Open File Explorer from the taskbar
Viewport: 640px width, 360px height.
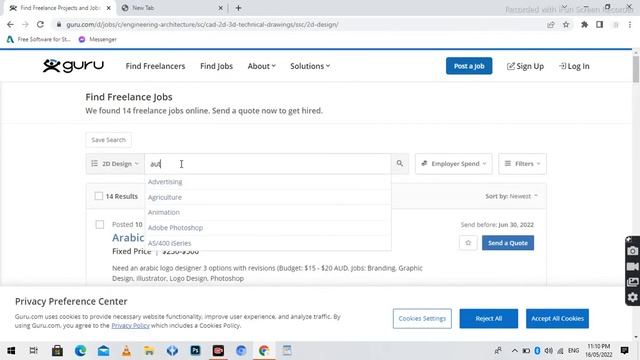coord(149,351)
